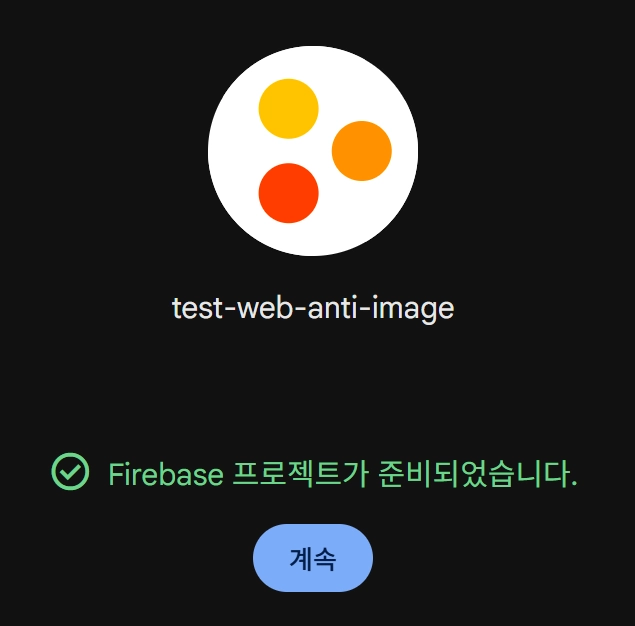635x626 pixels.
Task: Tap the bottom red circle of logo
Action: [x=288, y=193]
